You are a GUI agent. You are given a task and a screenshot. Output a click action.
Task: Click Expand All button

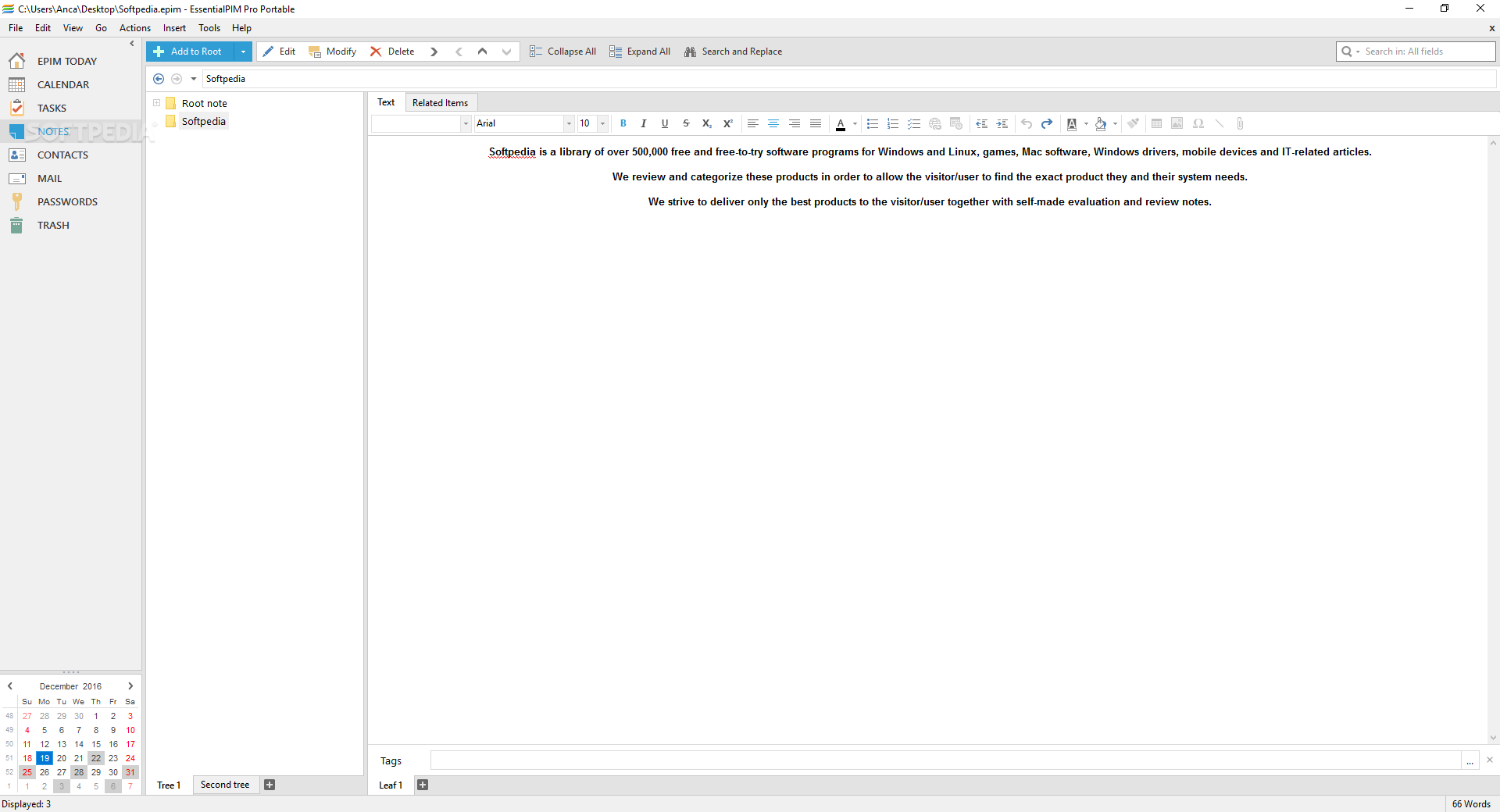pos(640,52)
